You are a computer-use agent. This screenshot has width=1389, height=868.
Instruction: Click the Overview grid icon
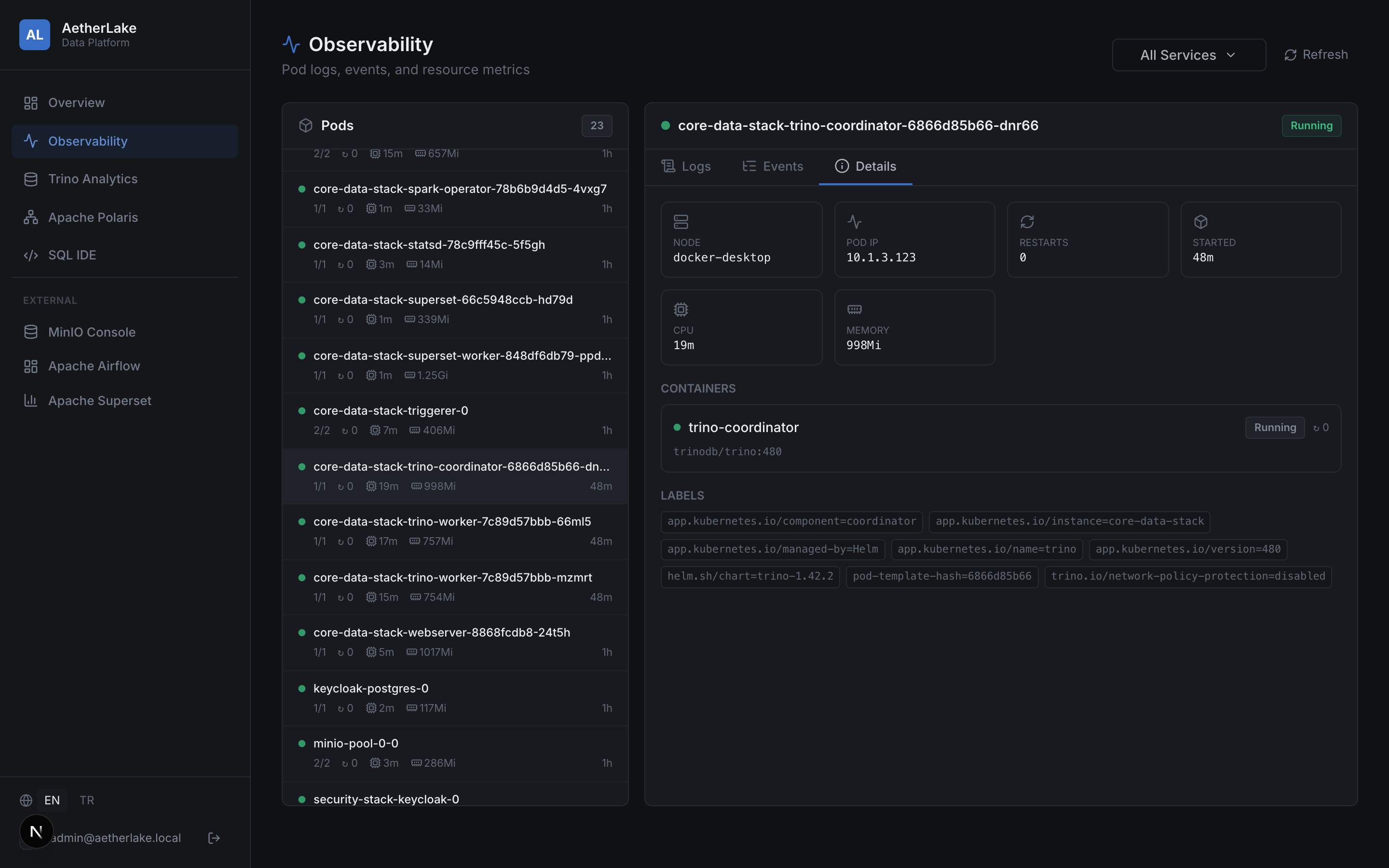tap(31, 103)
